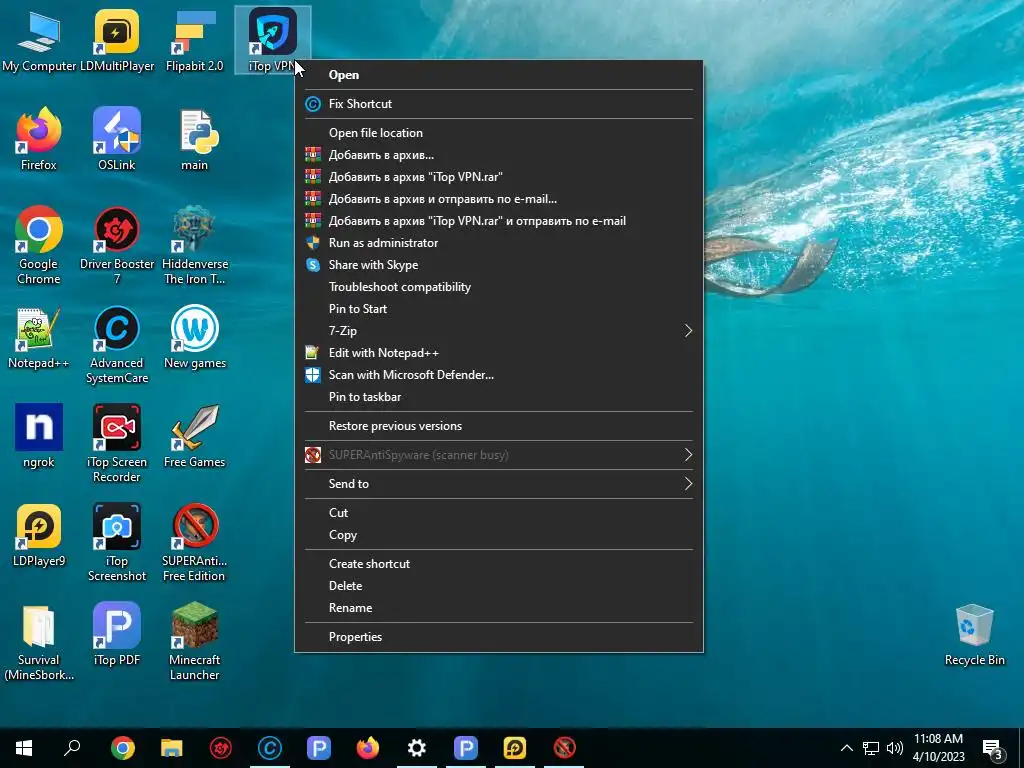The image size is (1024, 768).
Task: Select the LDMultiPlayer desktop icon
Action: click(117, 40)
